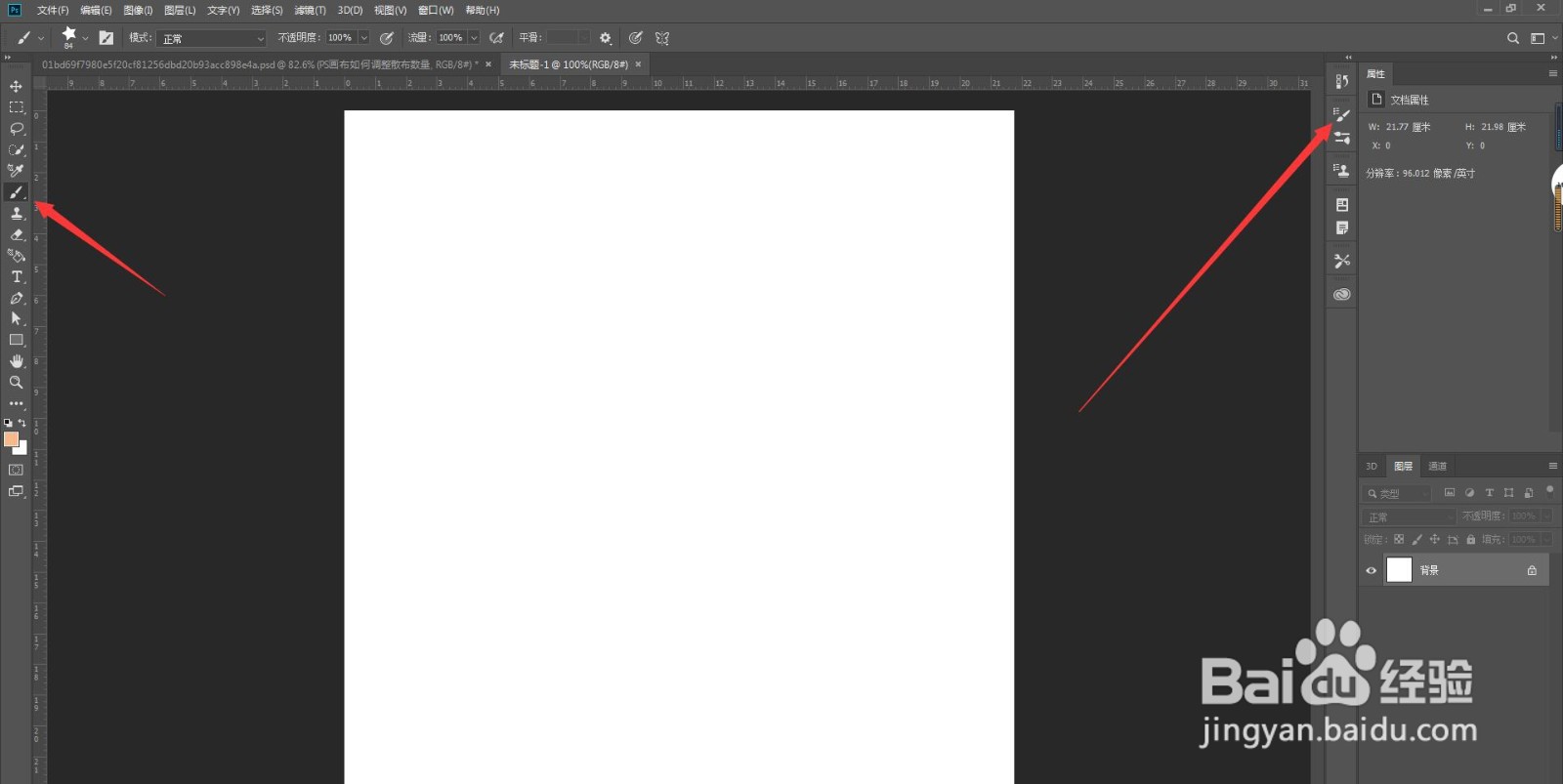Select the Hand tool
This screenshot has height=784, width=1563.
(x=17, y=361)
